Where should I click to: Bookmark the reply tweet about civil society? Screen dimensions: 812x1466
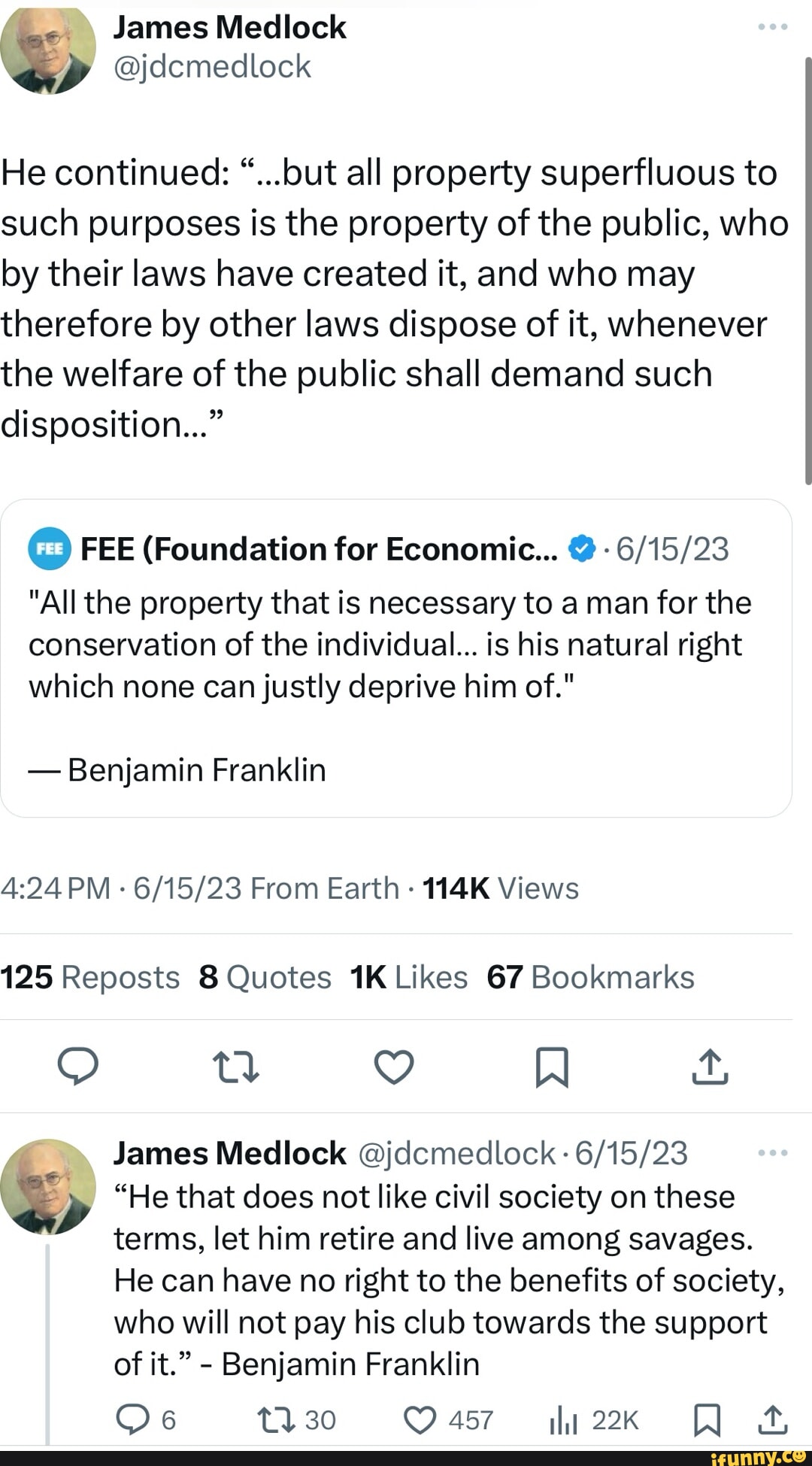pos(707,1419)
